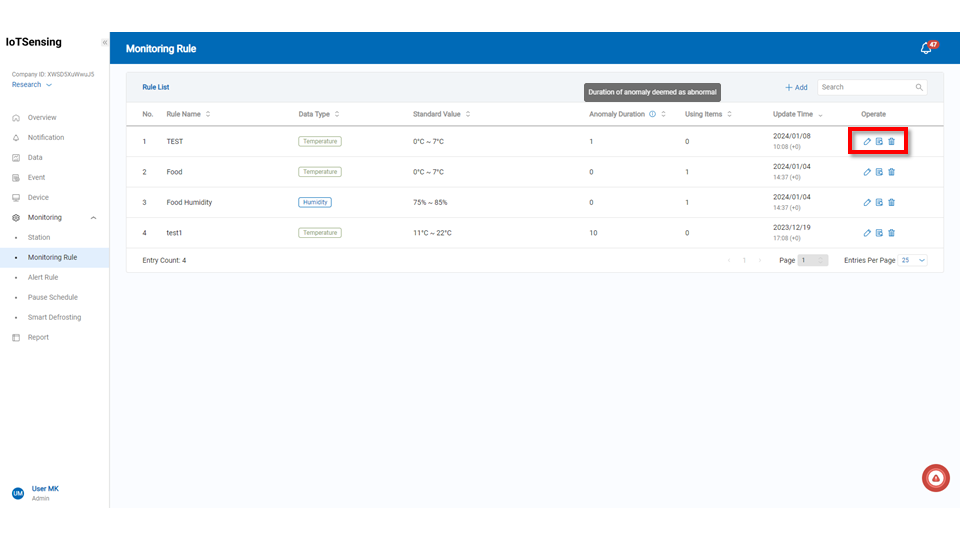
Task: Collapse the Monitoring menu section
Action: point(93,217)
